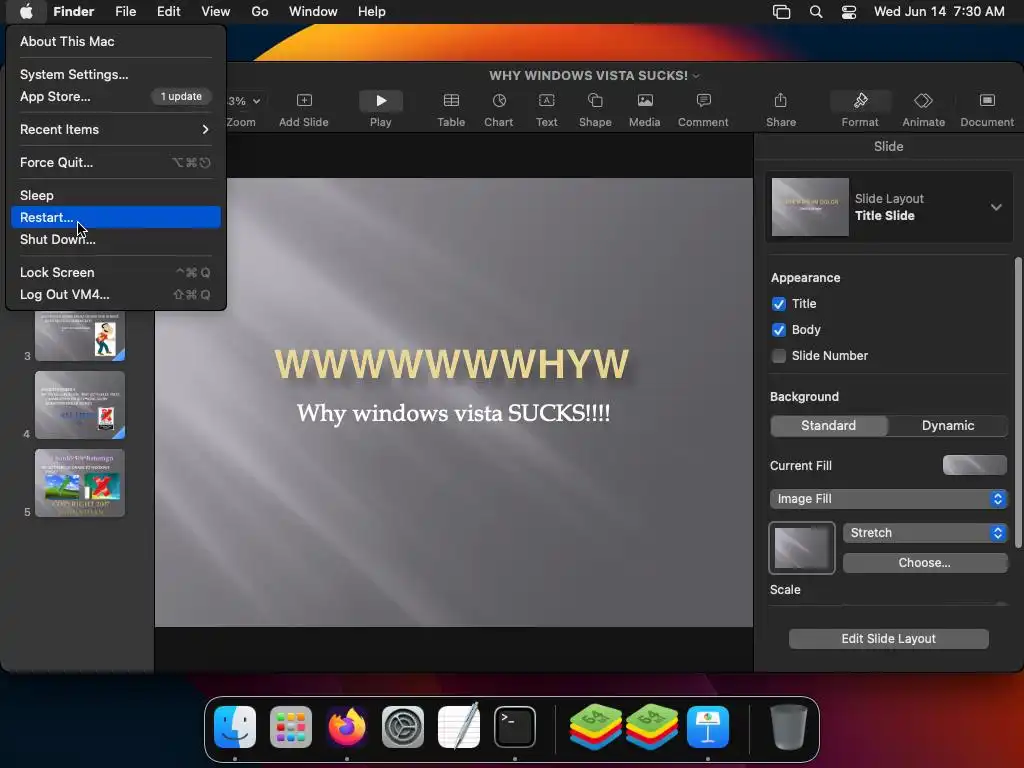This screenshot has height=768, width=1024.
Task: Uncheck the Body appearance checkbox
Action: [x=778, y=330]
